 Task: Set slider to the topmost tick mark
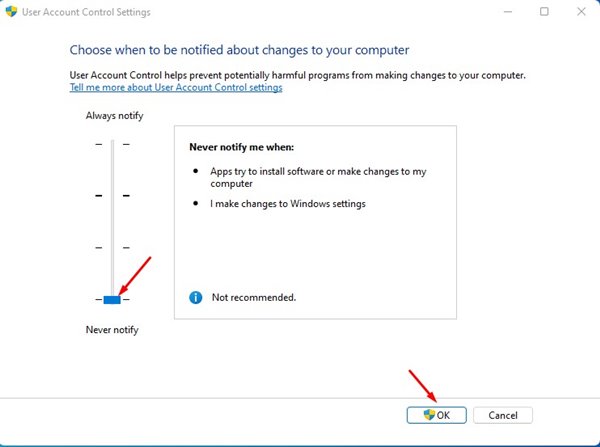(112, 145)
